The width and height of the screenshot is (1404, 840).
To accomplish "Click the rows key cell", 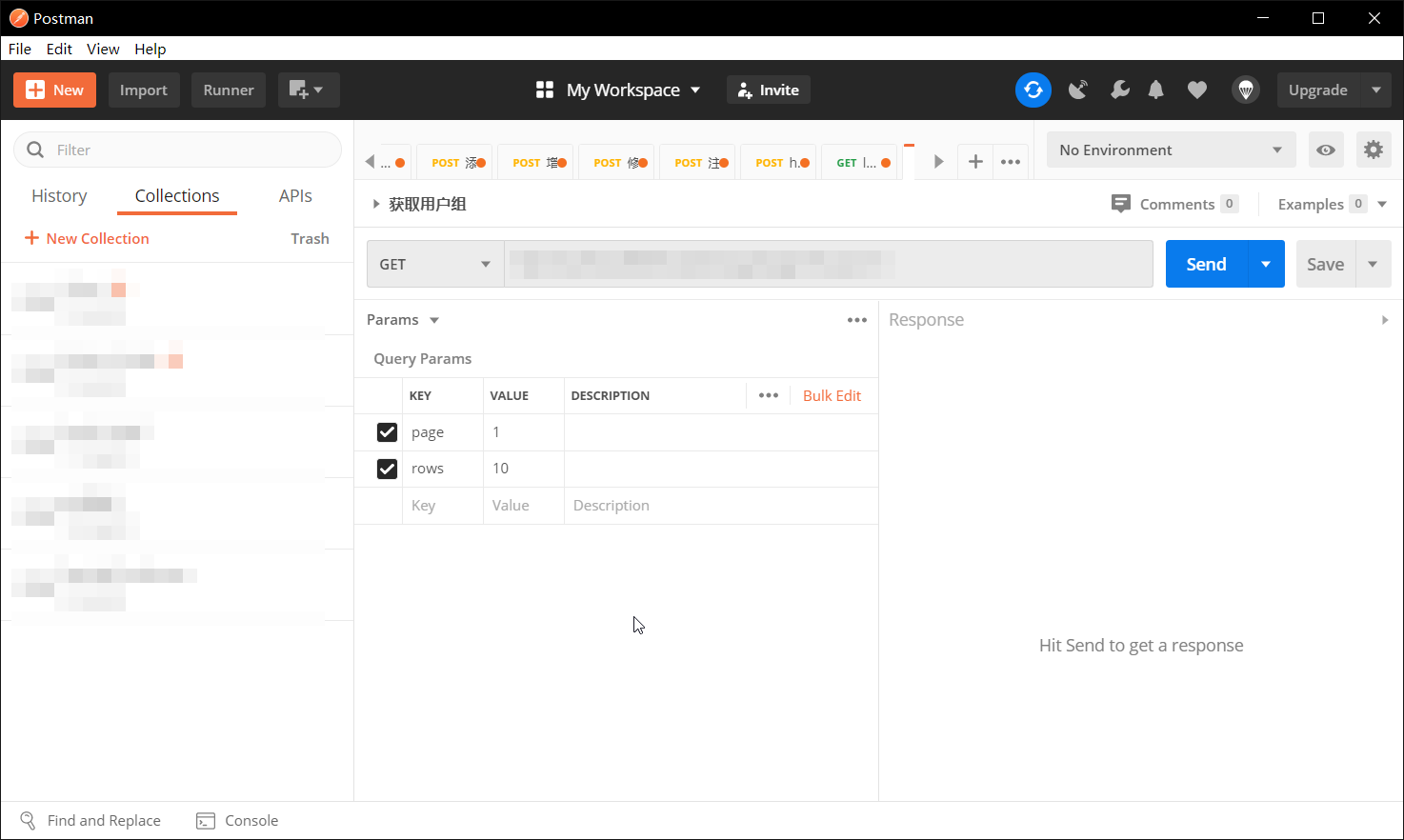I will (x=443, y=469).
